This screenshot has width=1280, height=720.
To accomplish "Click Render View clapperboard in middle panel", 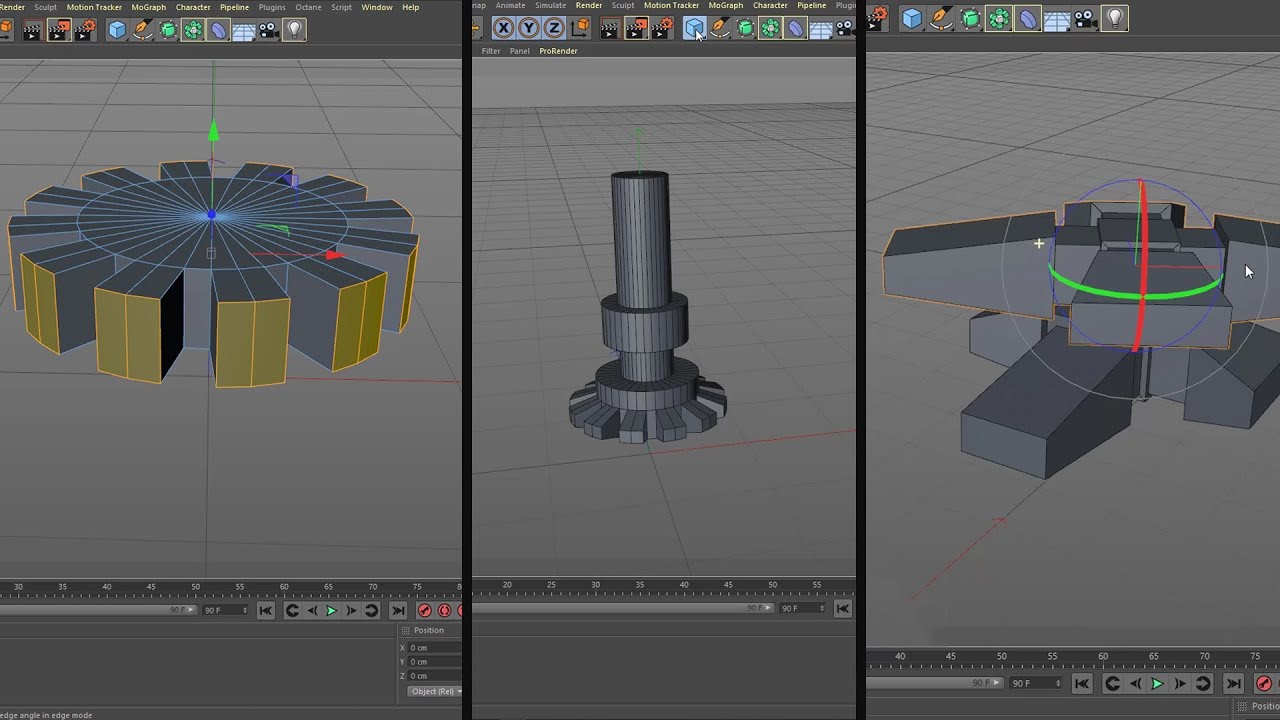I will (609, 28).
